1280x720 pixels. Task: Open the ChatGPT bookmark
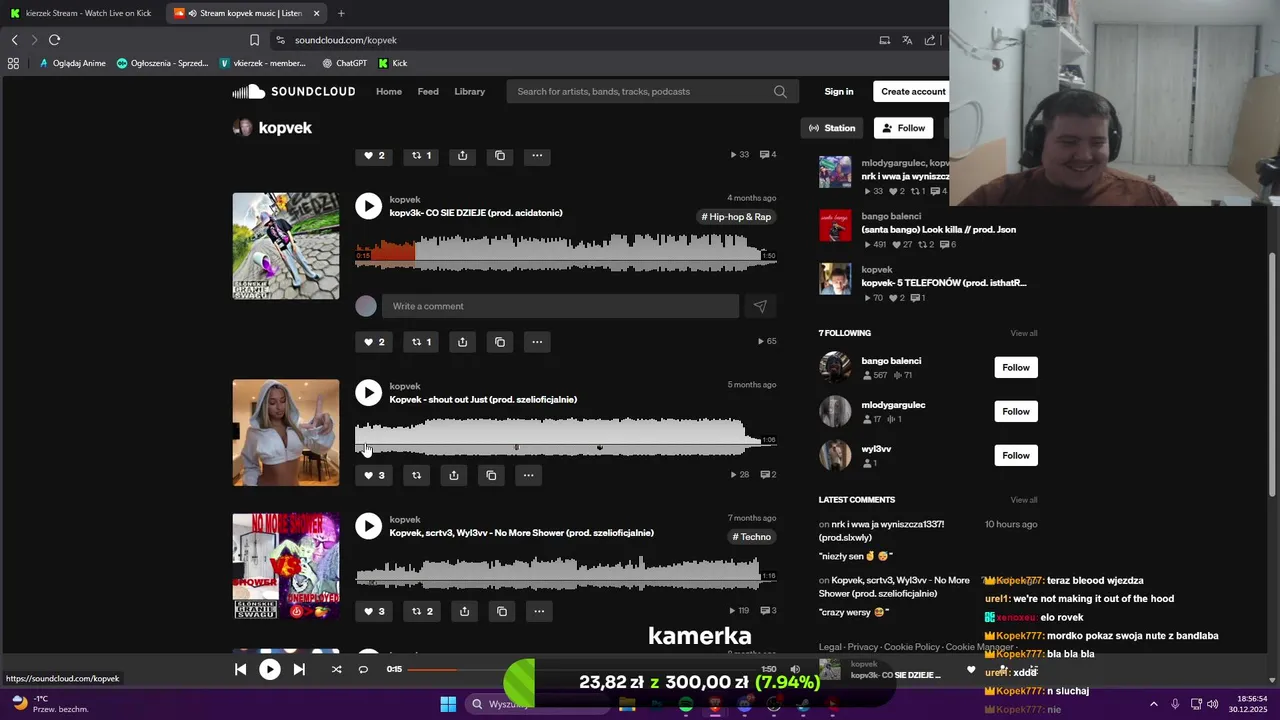point(344,63)
